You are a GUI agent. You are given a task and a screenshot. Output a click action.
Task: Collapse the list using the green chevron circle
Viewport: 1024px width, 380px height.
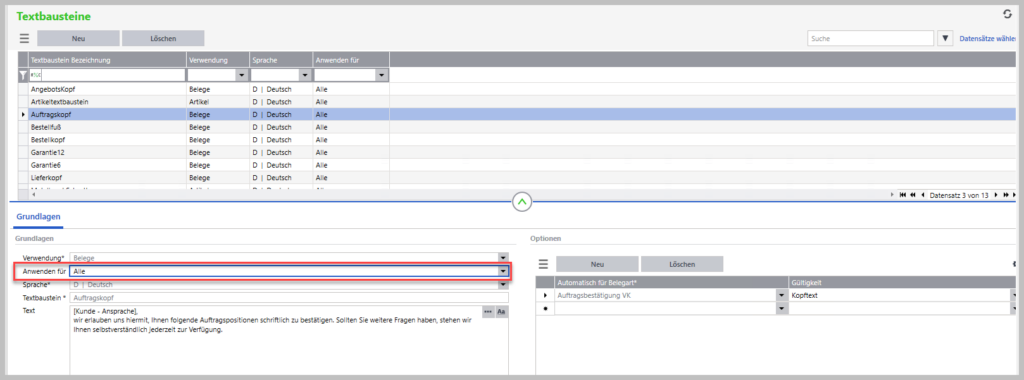click(x=521, y=202)
